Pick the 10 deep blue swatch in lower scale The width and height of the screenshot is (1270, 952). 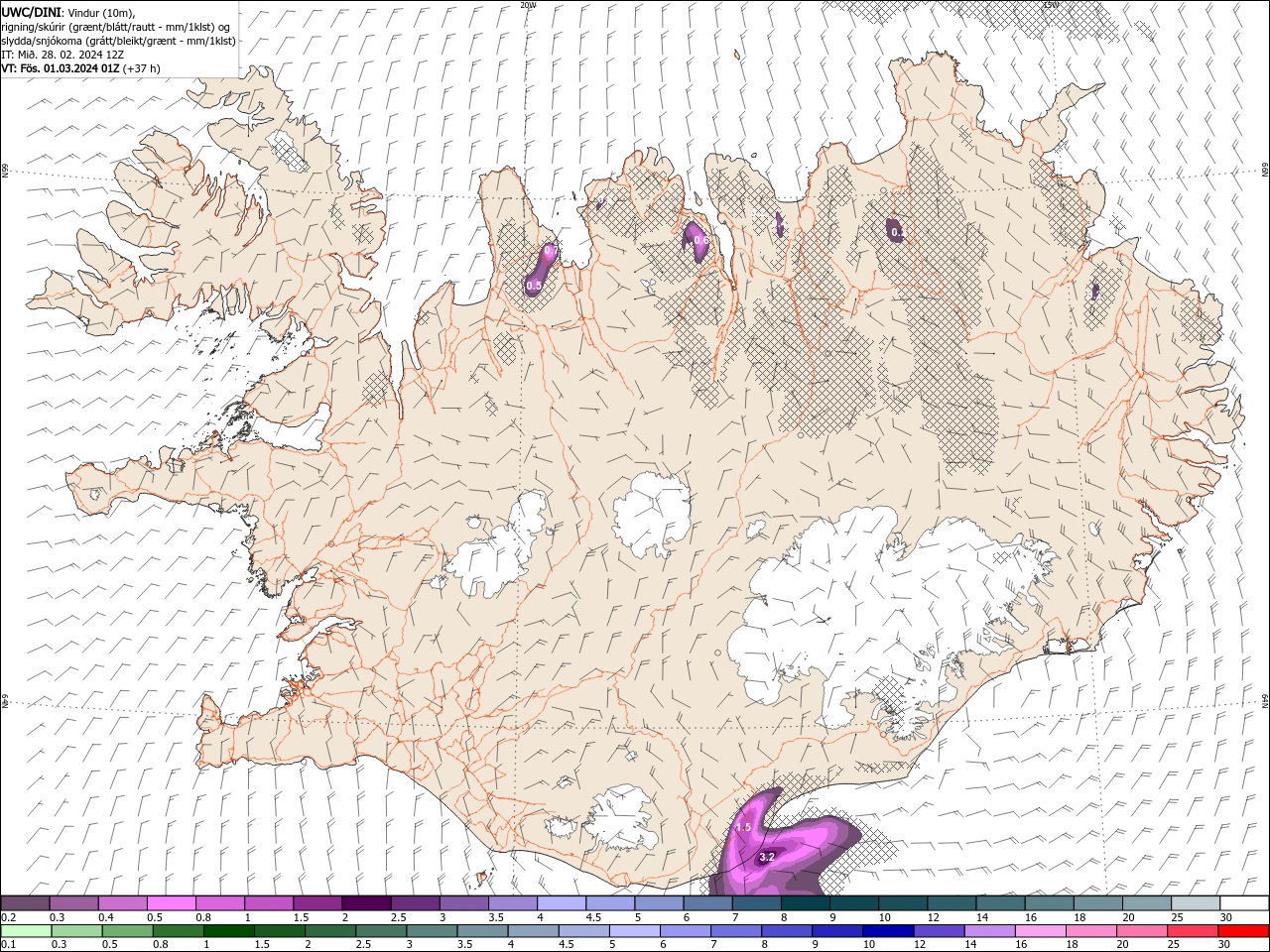pyautogui.click(x=887, y=931)
